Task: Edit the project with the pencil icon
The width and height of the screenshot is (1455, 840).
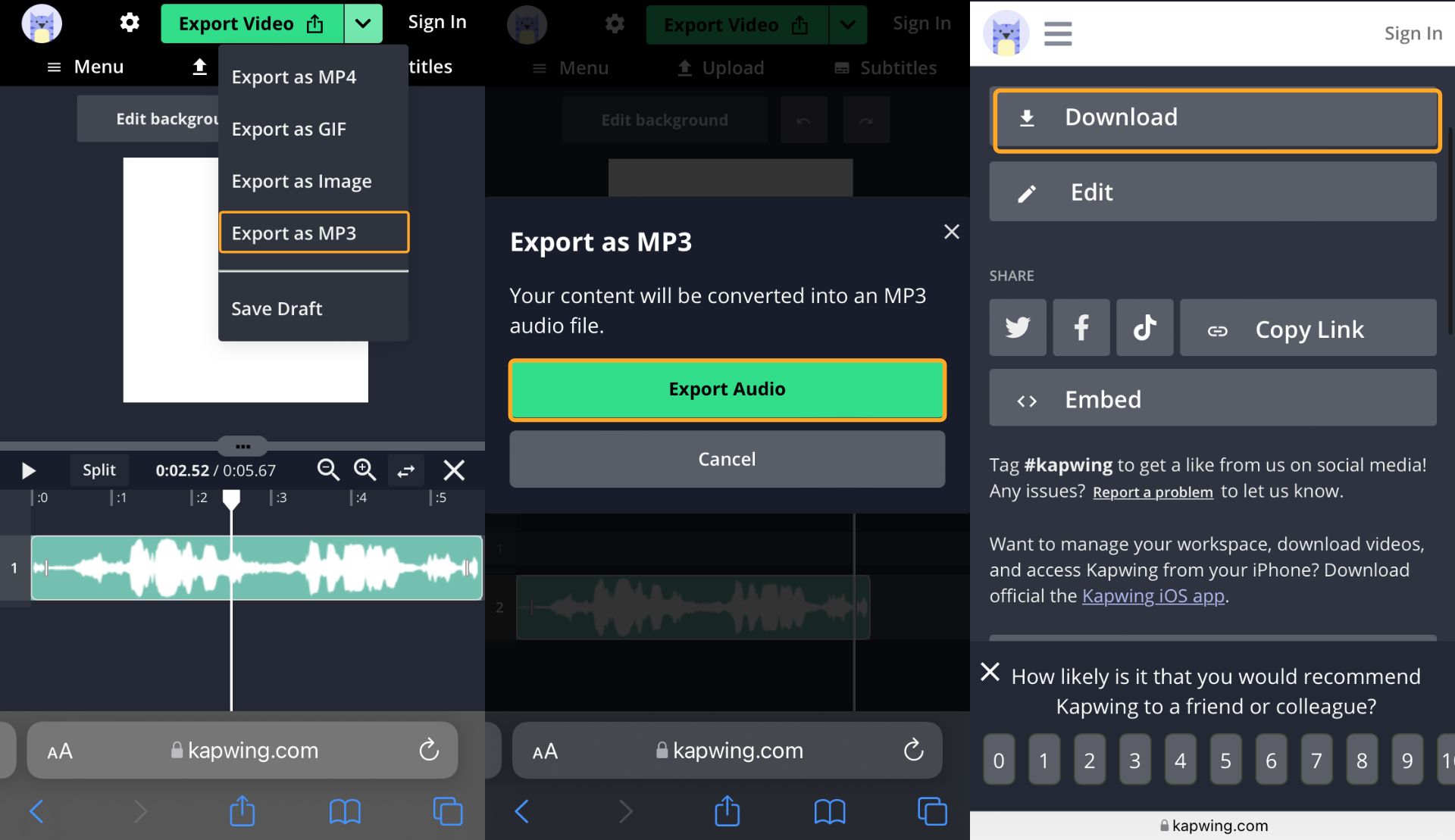Action: click(x=1212, y=192)
